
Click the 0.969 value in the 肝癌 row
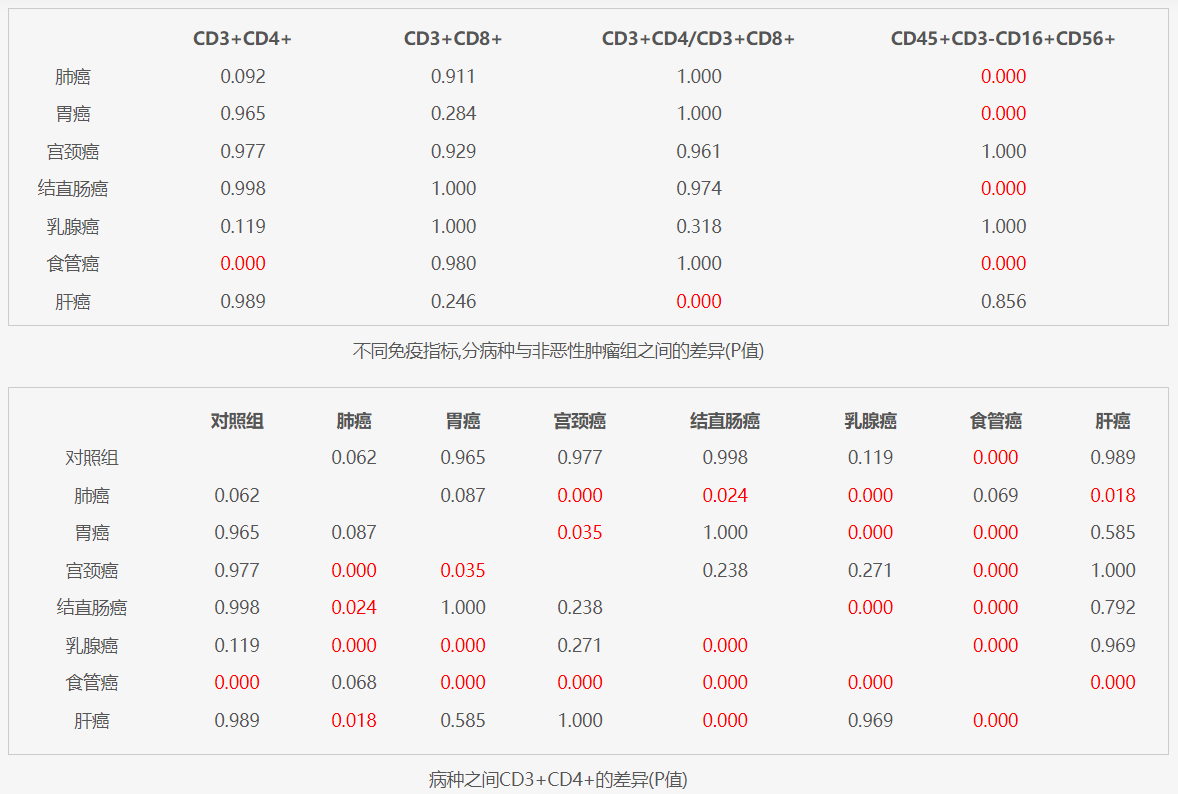pos(870,720)
